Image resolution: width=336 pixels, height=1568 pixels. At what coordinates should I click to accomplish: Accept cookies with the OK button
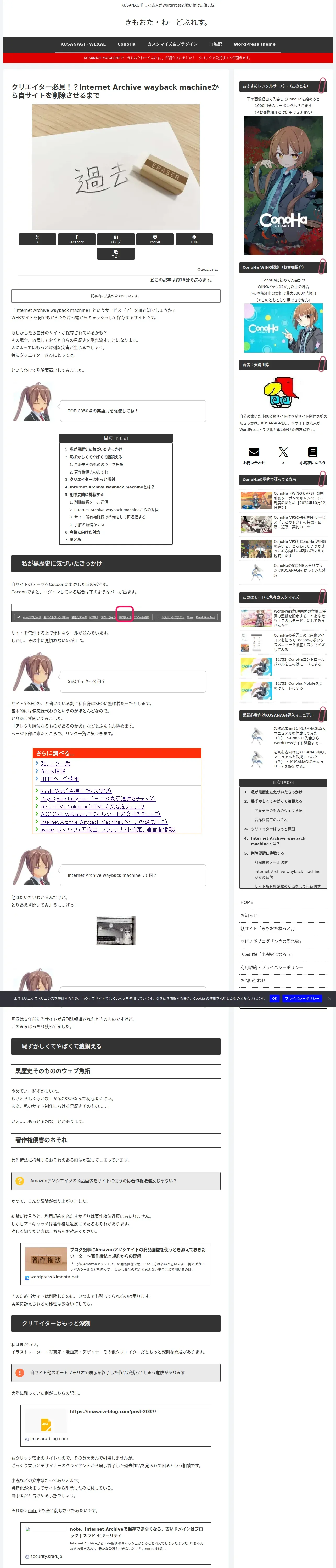[275, 998]
